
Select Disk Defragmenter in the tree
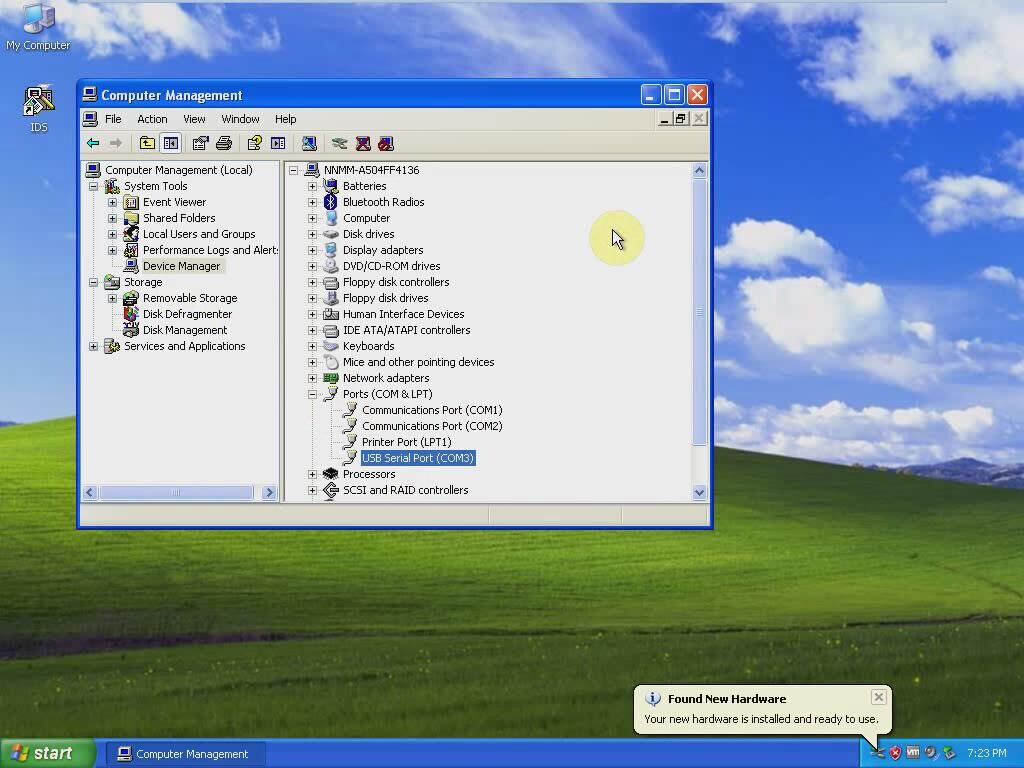point(187,314)
